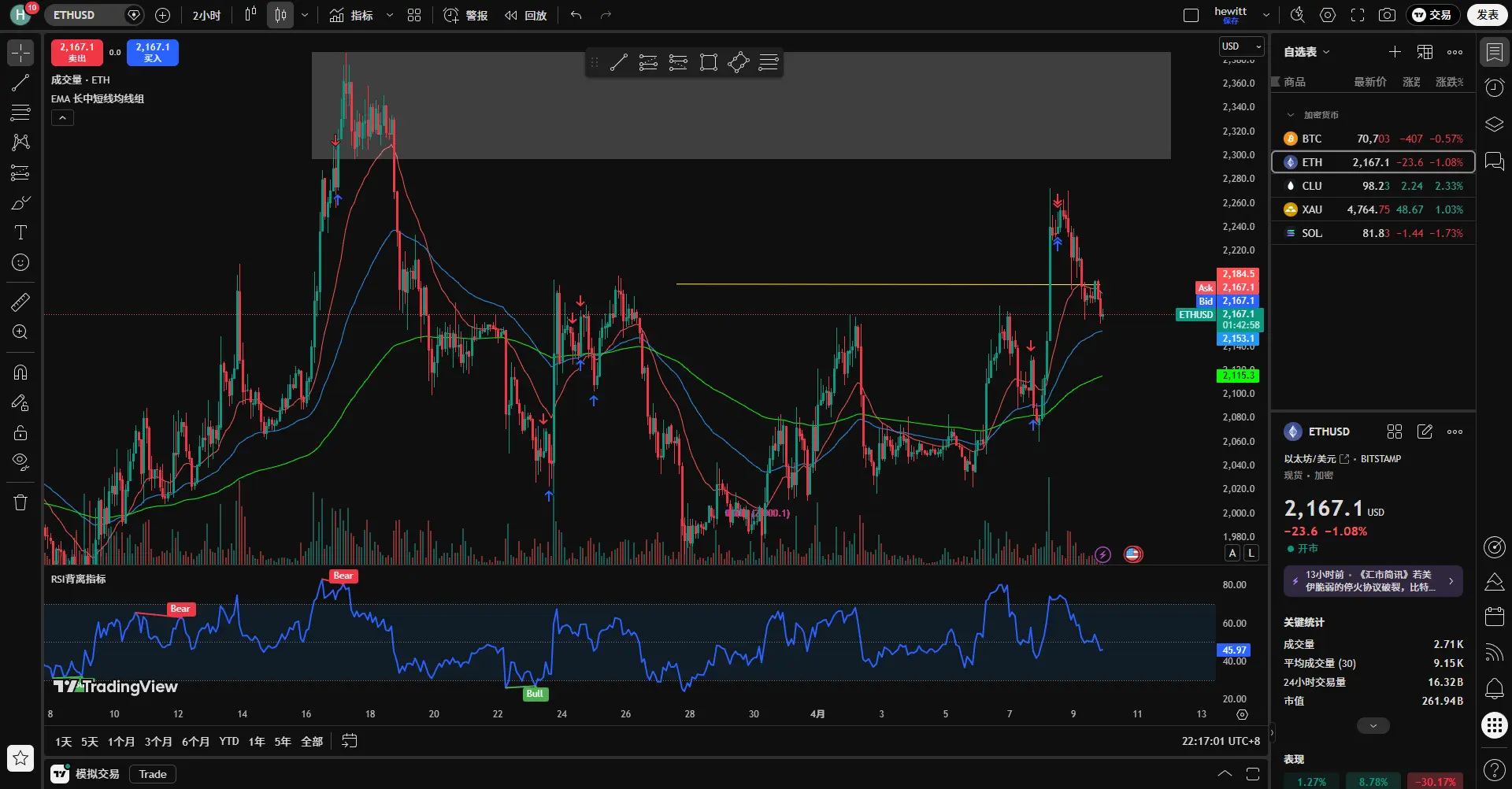Open the chats panel in sidebar
Image resolution: width=1512 pixels, height=789 pixels.
pos(1494,161)
